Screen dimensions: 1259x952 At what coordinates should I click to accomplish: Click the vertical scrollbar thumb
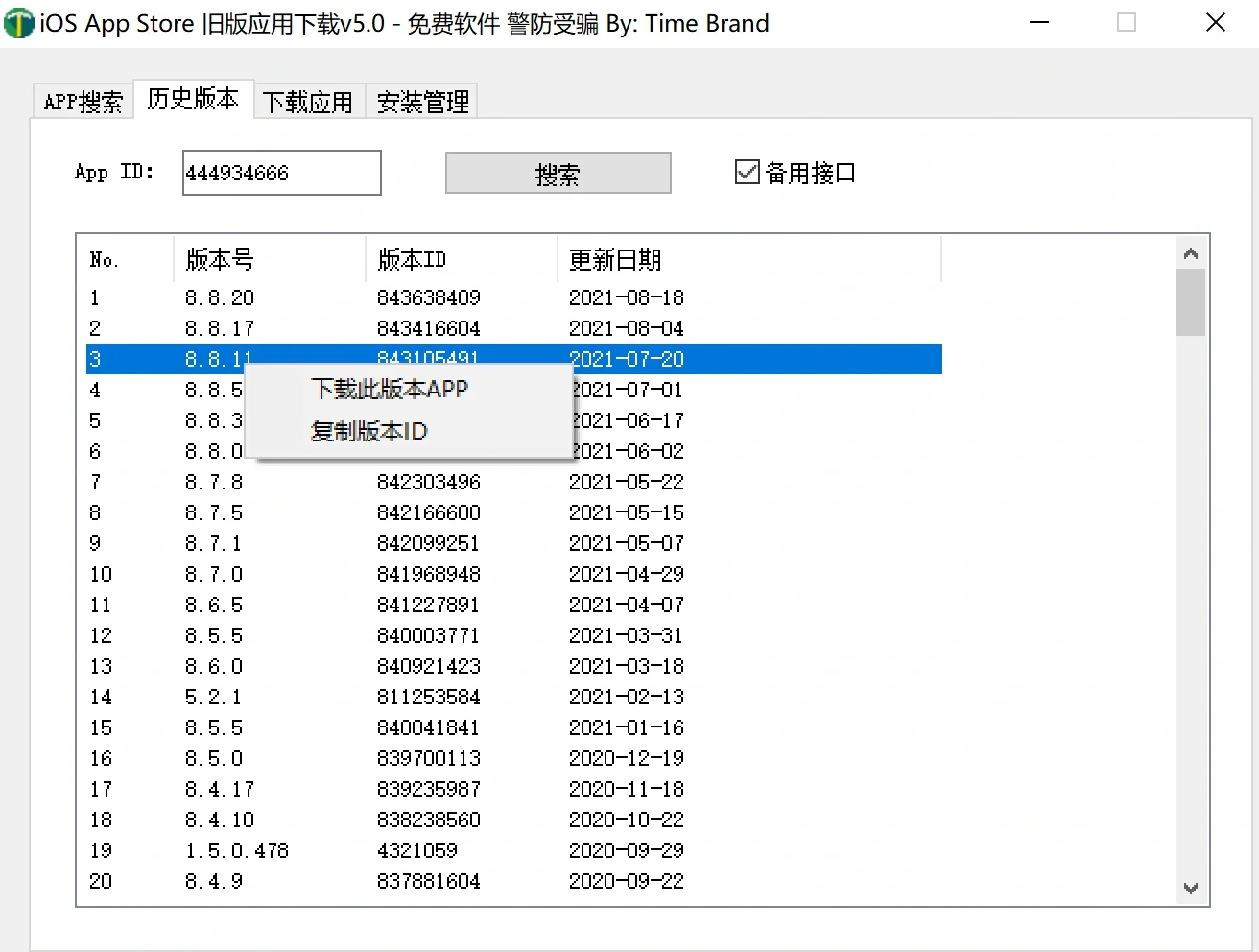pyautogui.click(x=1190, y=304)
